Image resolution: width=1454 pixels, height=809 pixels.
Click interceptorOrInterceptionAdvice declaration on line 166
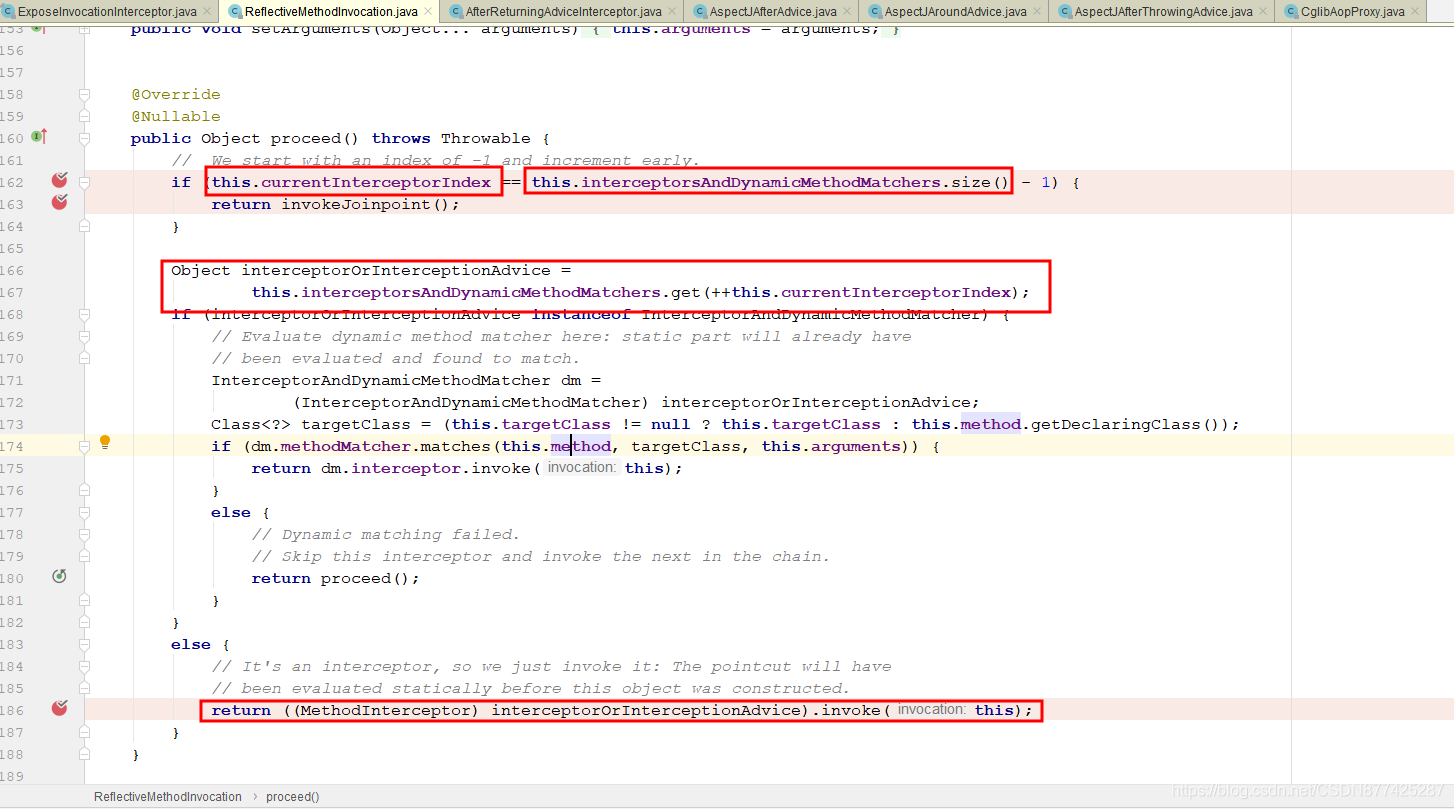(x=396, y=271)
